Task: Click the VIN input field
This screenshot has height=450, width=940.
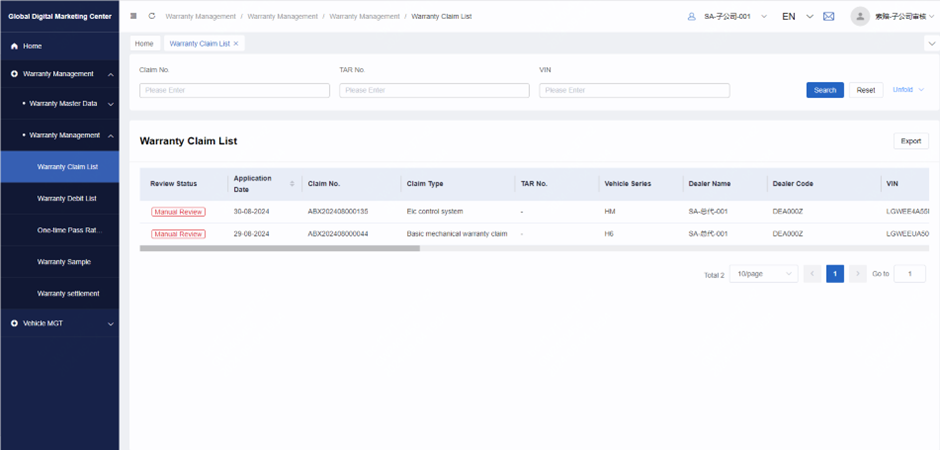Action: (x=634, y=90)
